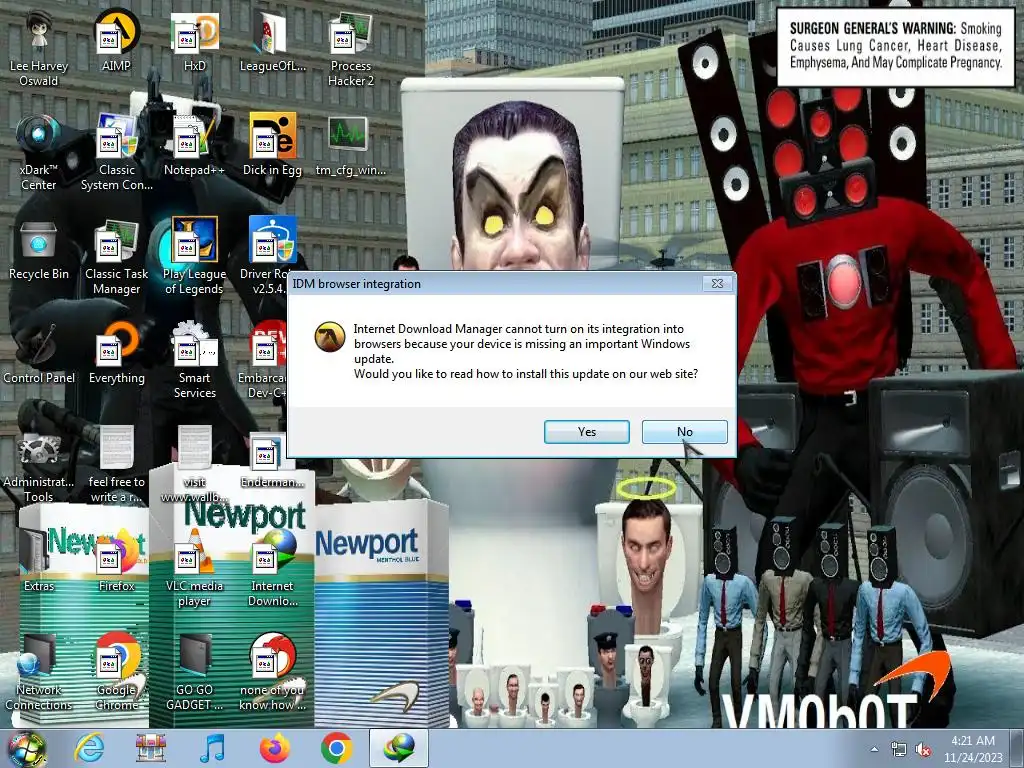Screen dimensions: 1024x768
Task: Select the Google Chrome desktop shortcut
Action: (116, 673)
